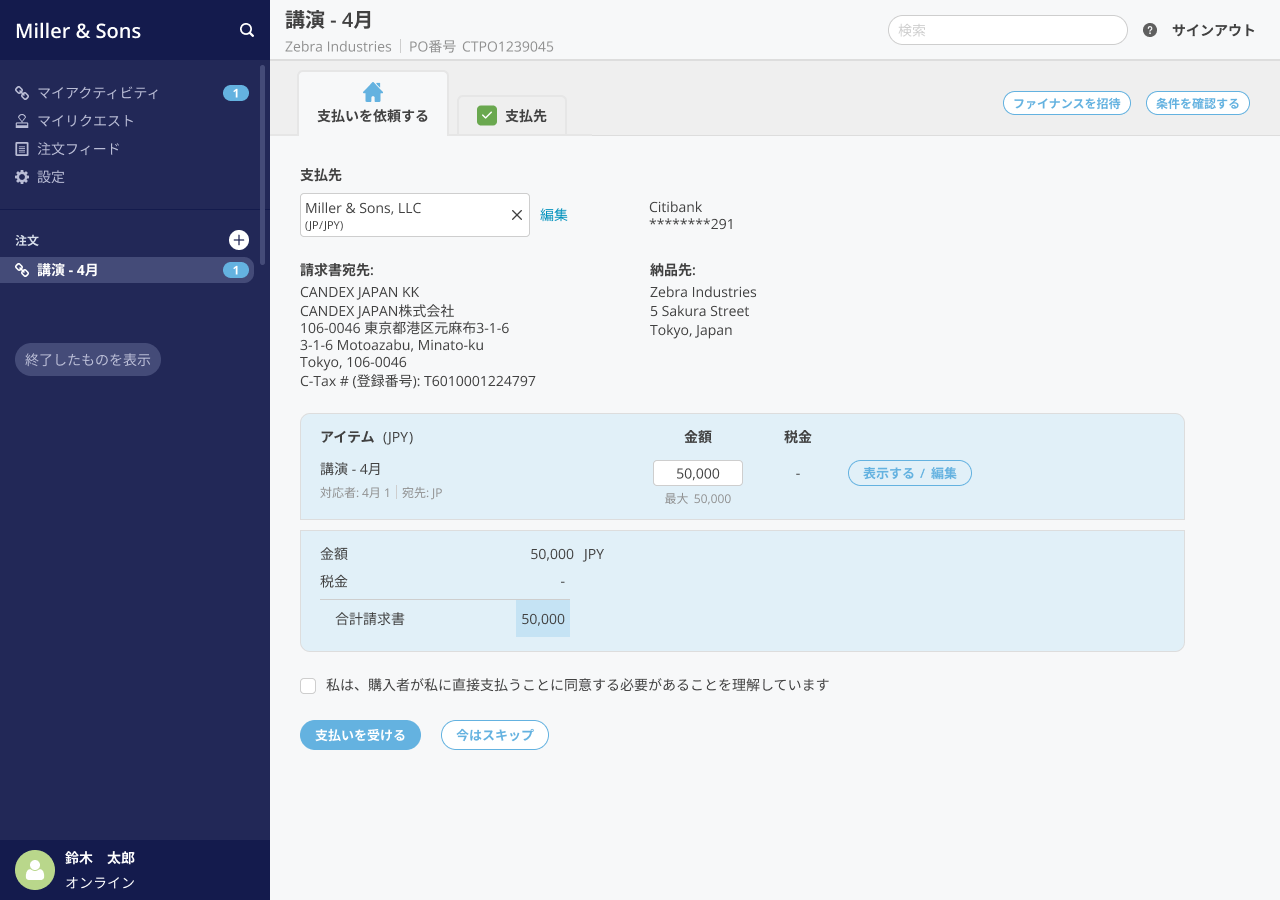The height and width of the screenshot is (900, 1280).
Task: Select the 支払いを依頼する tab
Action: pyautogui.click(x=373, y=104)
